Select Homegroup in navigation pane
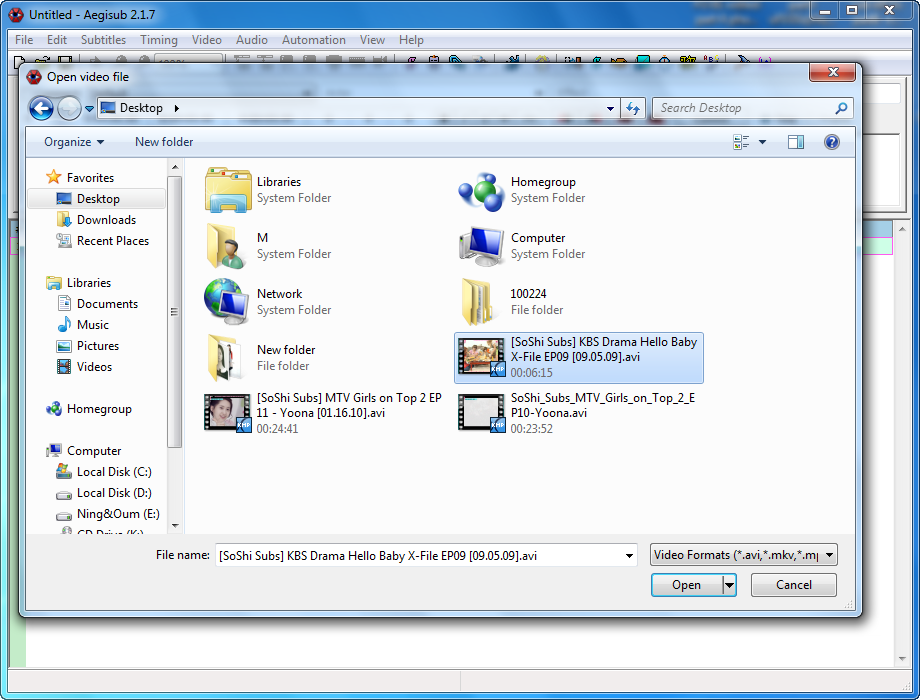920x700 pixels. tap(89, 409)
